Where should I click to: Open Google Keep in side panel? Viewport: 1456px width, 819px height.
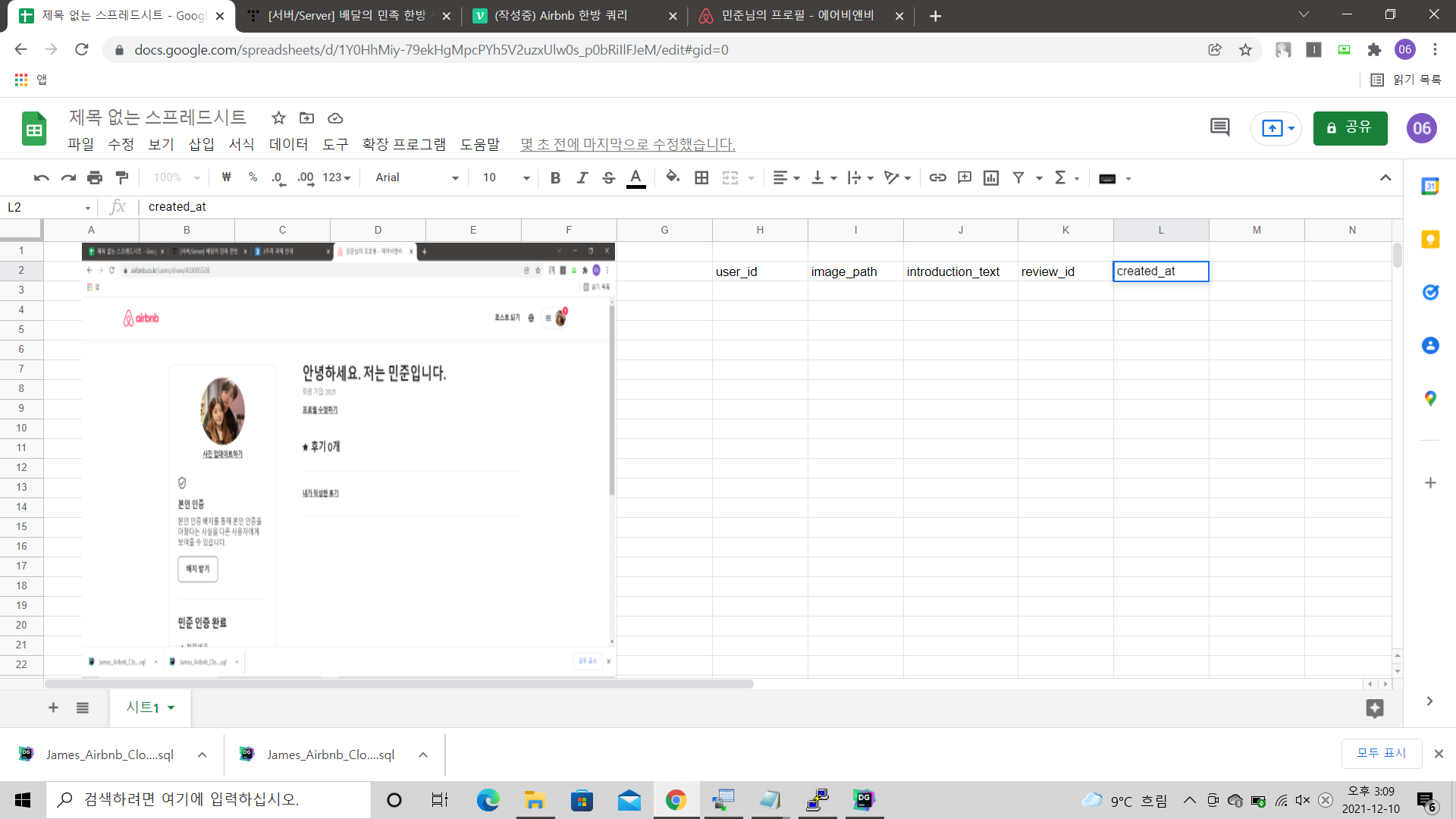(x=1430, y=240)
